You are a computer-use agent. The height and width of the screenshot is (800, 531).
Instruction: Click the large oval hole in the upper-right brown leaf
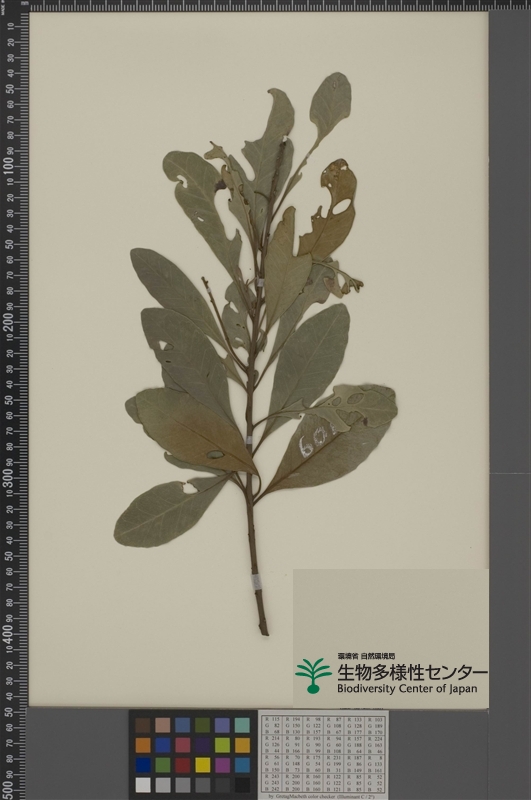pyautogui.click(x=341, y=206)
